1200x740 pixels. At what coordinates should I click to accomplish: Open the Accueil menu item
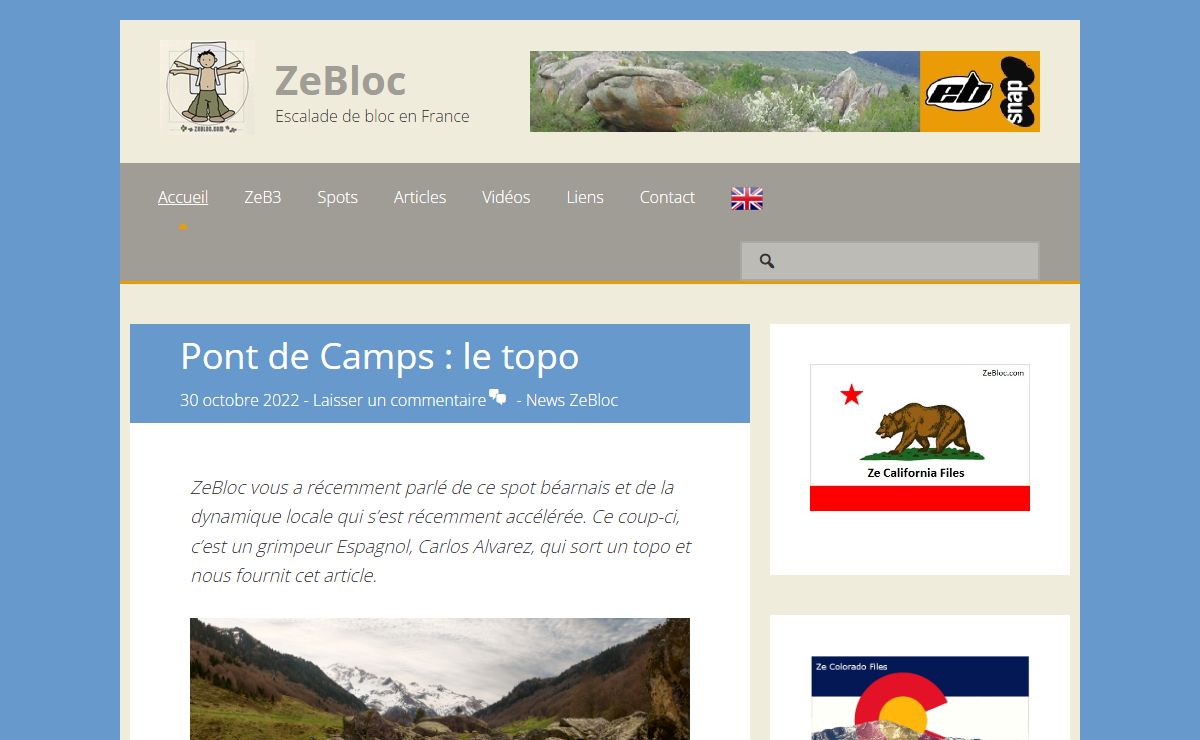coord(183,197)
